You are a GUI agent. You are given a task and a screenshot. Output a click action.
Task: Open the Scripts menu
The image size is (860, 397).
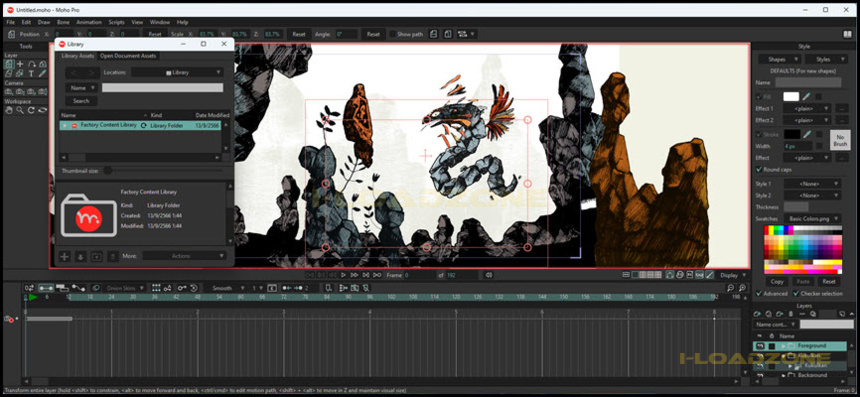pyautogui.click(x=116, y=22)
